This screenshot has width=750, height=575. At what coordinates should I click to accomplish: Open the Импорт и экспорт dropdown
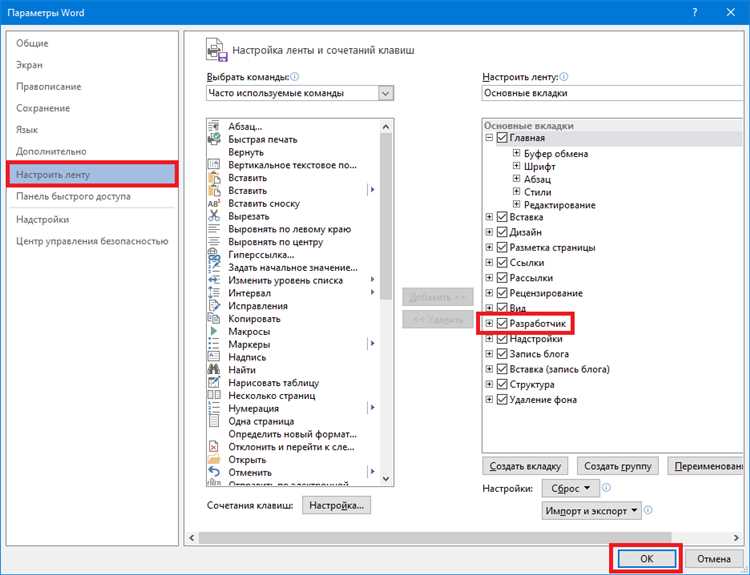point(591,511)
